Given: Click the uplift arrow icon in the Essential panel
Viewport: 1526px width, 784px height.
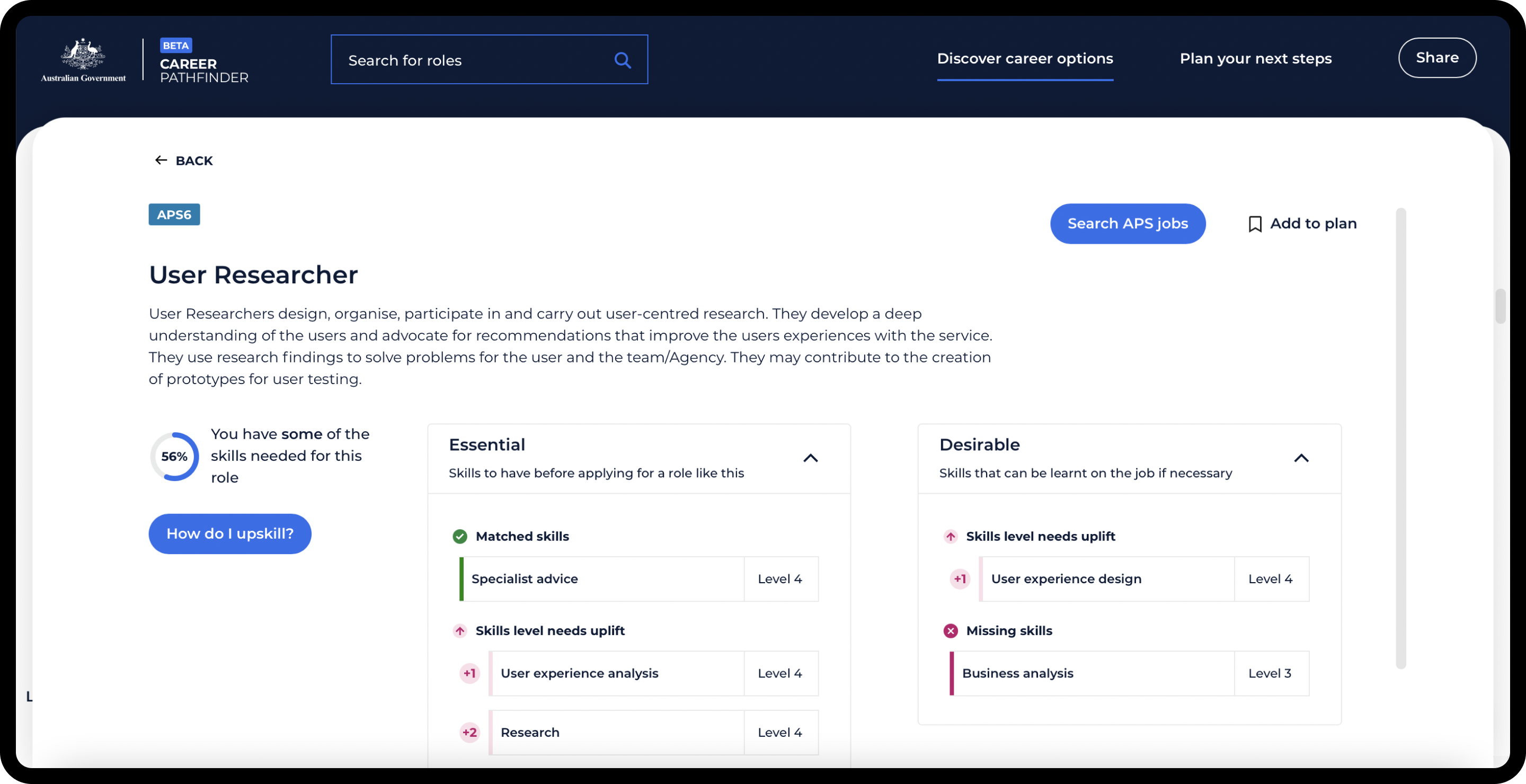Looking at the screenshot, I should [x=460, y=630].
